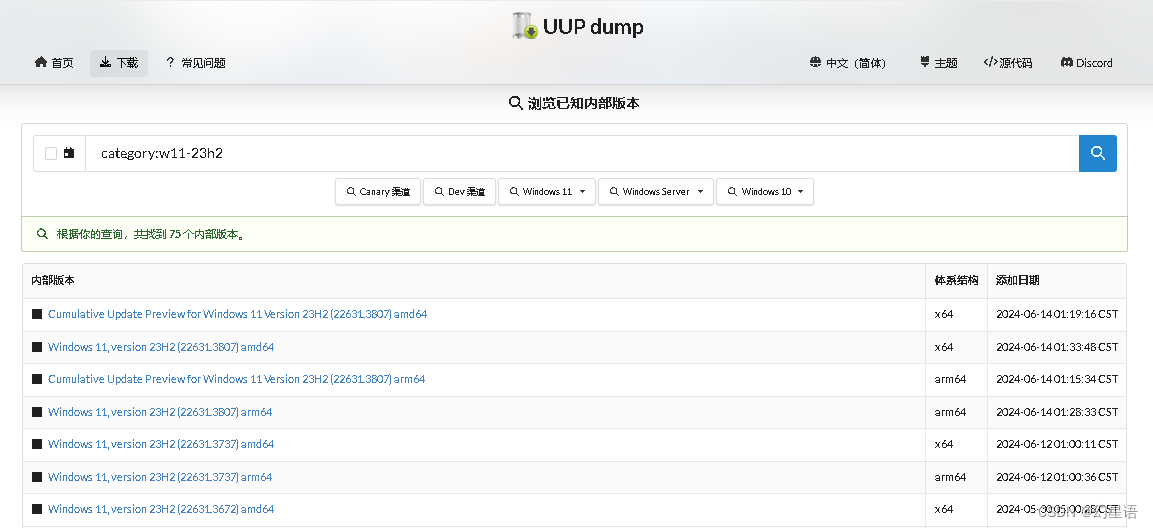
Task: Expand the Windows 10 dropdown
Action: (x=765, y=192)
